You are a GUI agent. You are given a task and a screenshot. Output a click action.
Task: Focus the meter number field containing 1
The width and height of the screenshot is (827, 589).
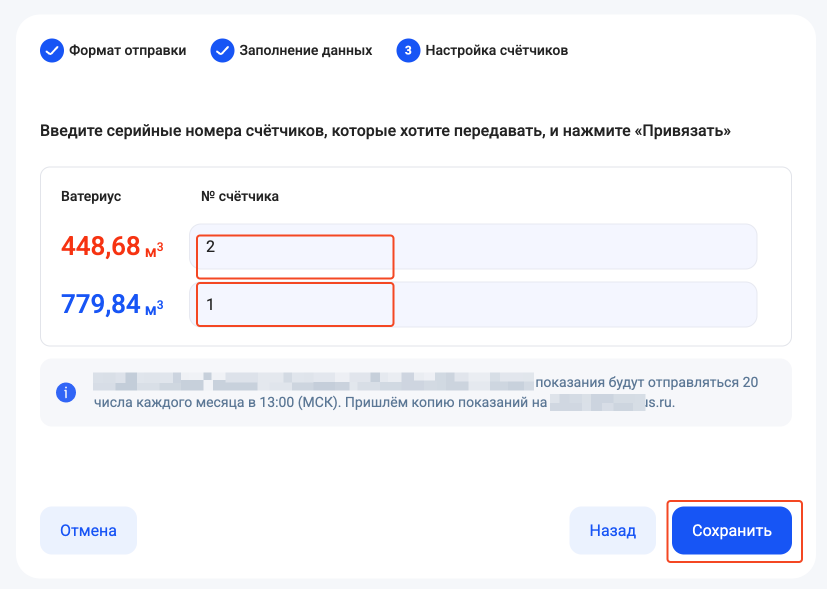[x=473, y=304]
